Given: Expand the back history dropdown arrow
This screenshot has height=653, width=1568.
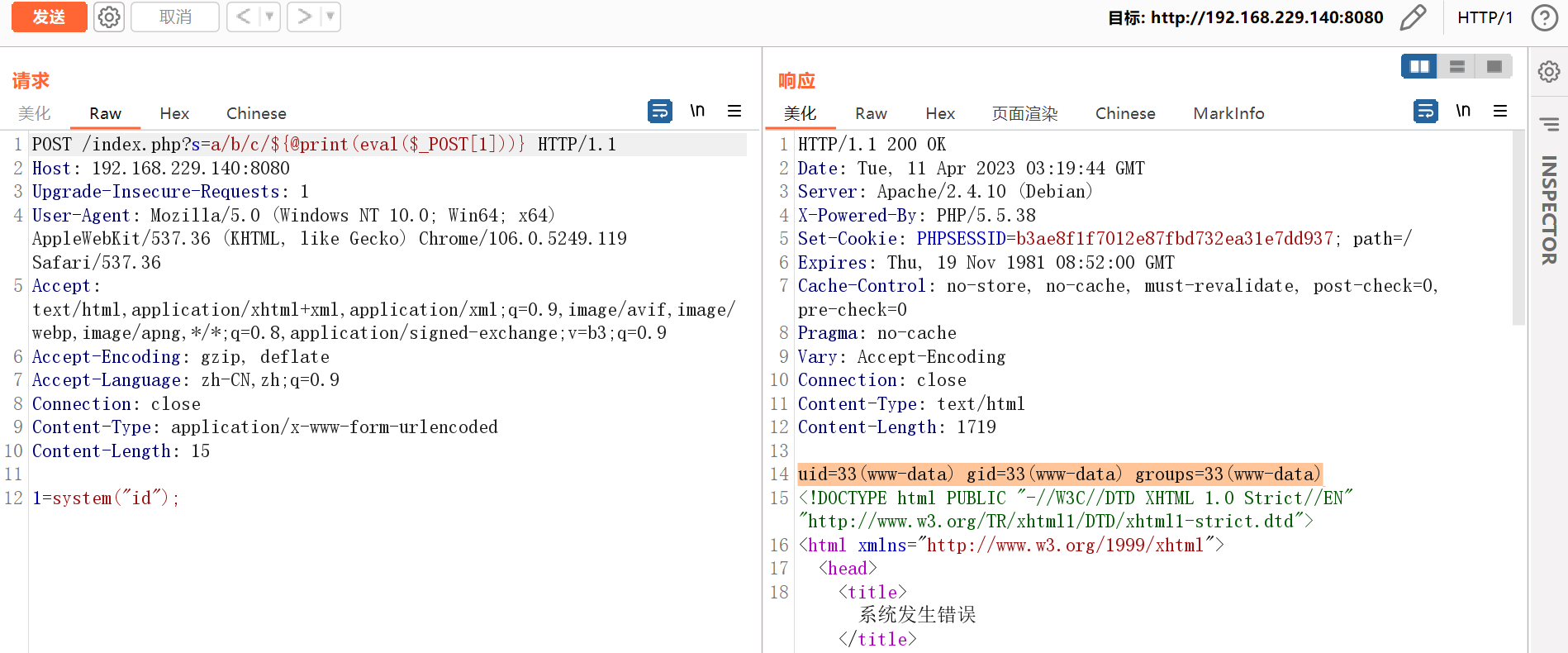Looking at the screenshot, I should pos(269,17).
